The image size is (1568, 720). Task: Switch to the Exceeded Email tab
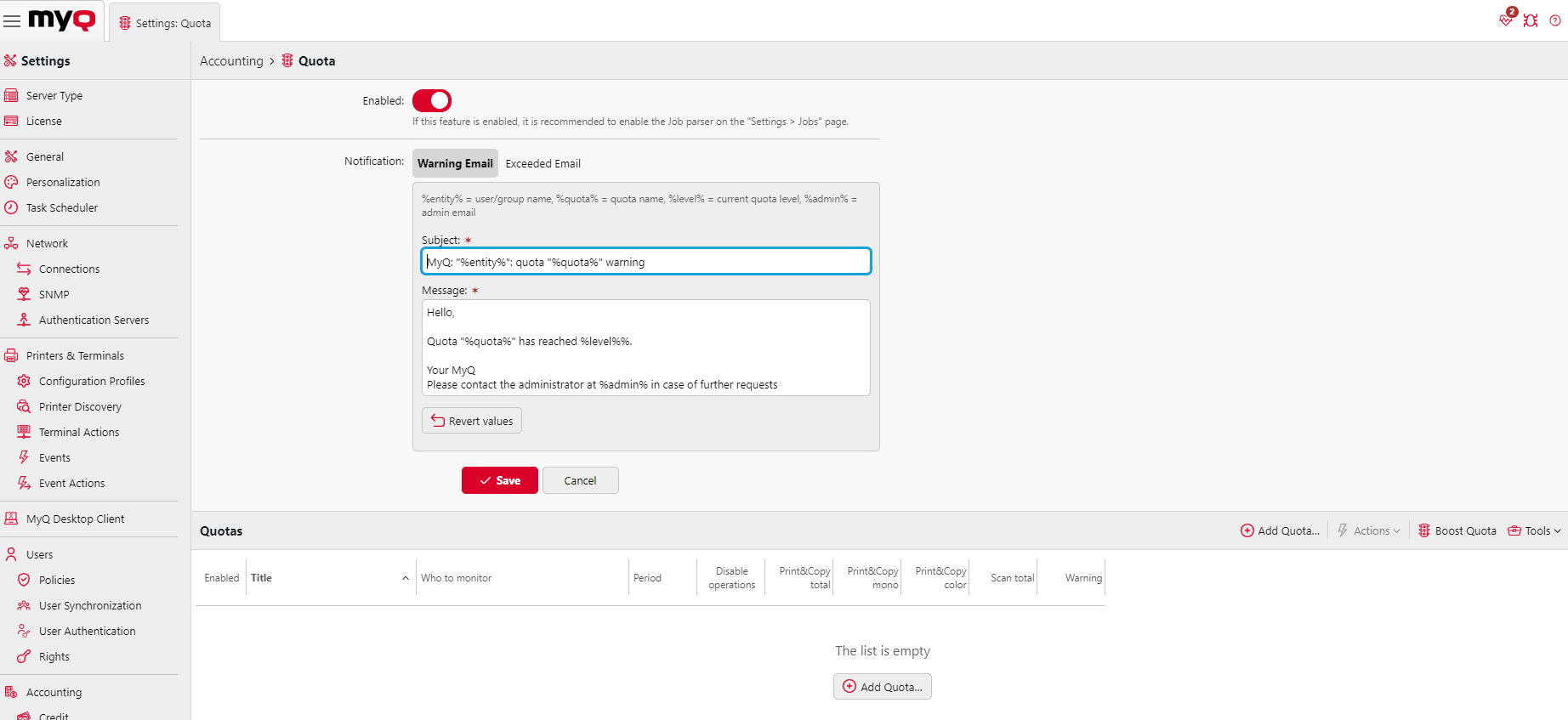click(x=543, y=163)
